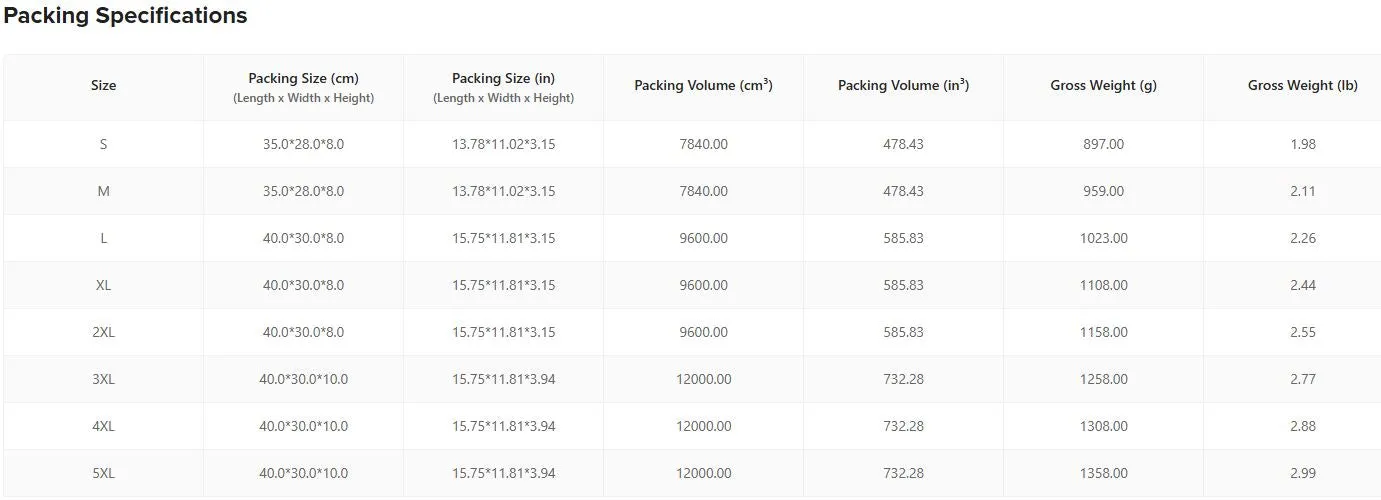The width and height of the screenshot is (1381, 500).
Task: Select the Packing Volume (cm³) header
Action: click(703, 86)
